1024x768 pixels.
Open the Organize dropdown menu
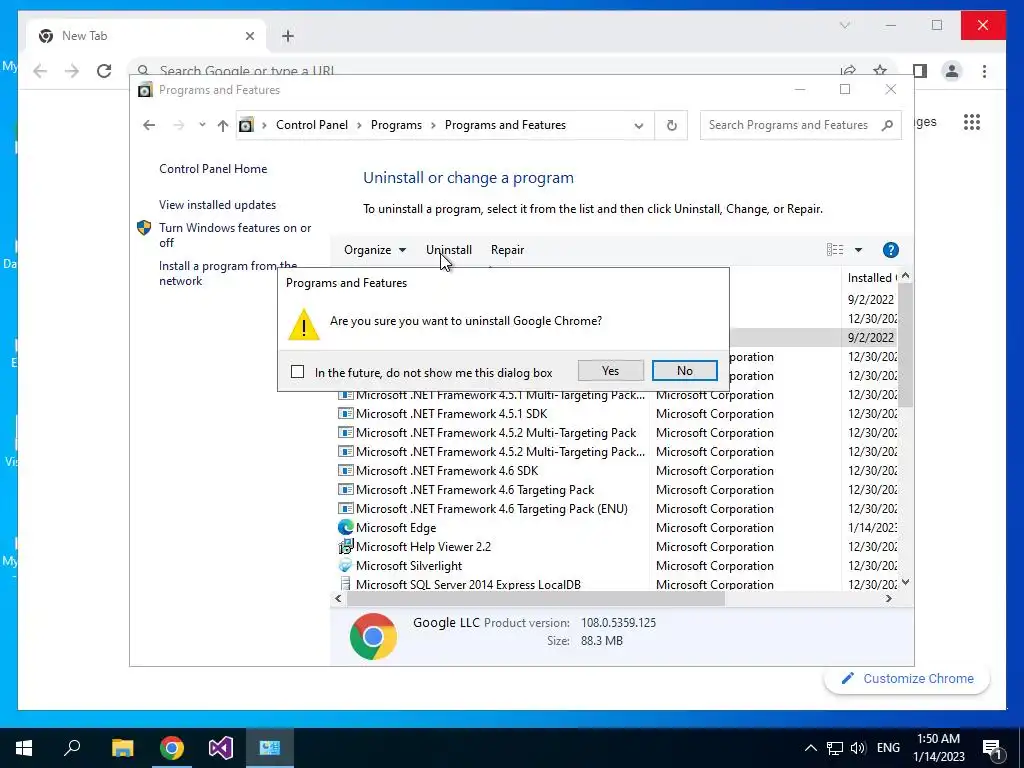(x=375, y=250)
